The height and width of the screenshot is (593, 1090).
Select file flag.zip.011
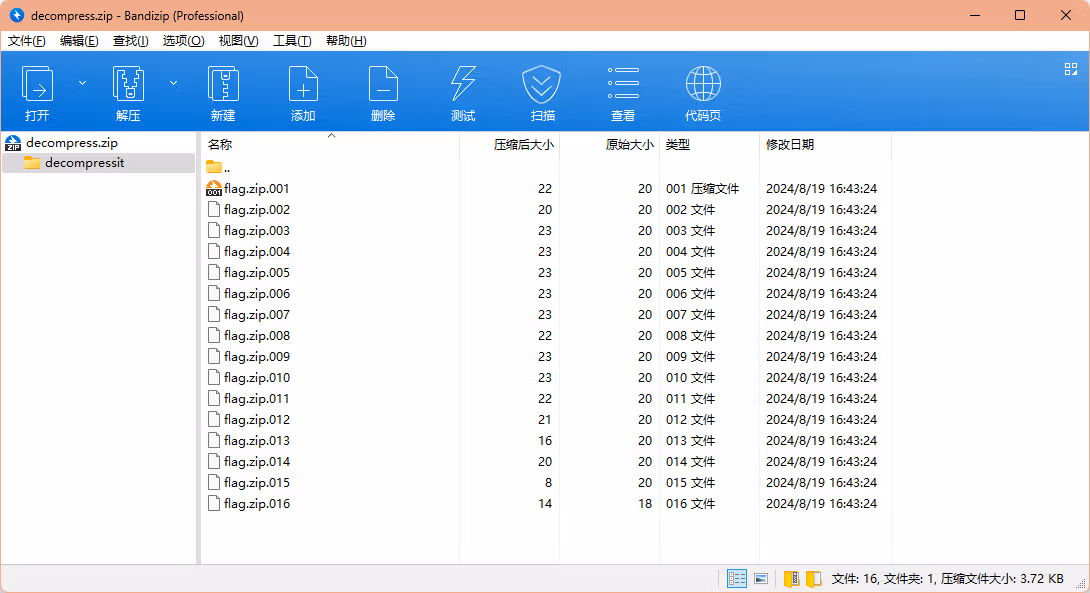[257, 398]
